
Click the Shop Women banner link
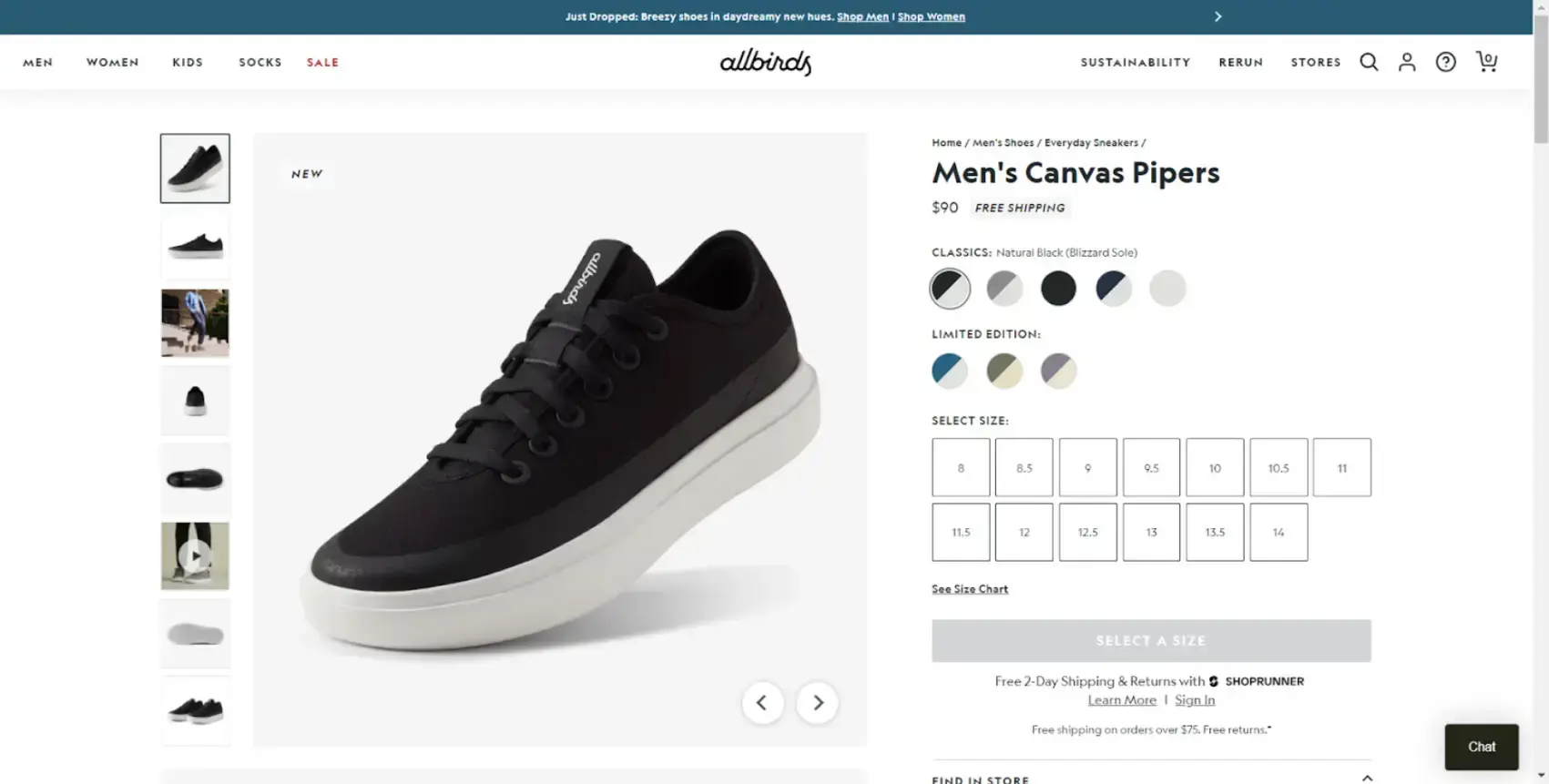(931, 15)
